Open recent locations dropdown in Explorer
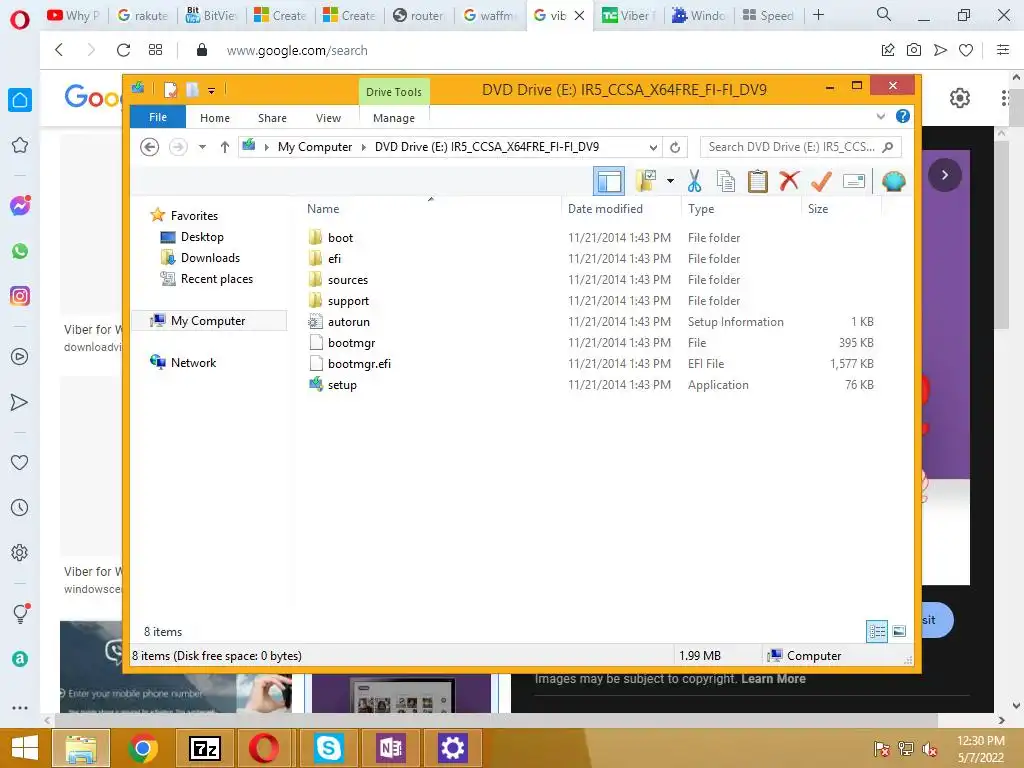 [x=202, y=147]
